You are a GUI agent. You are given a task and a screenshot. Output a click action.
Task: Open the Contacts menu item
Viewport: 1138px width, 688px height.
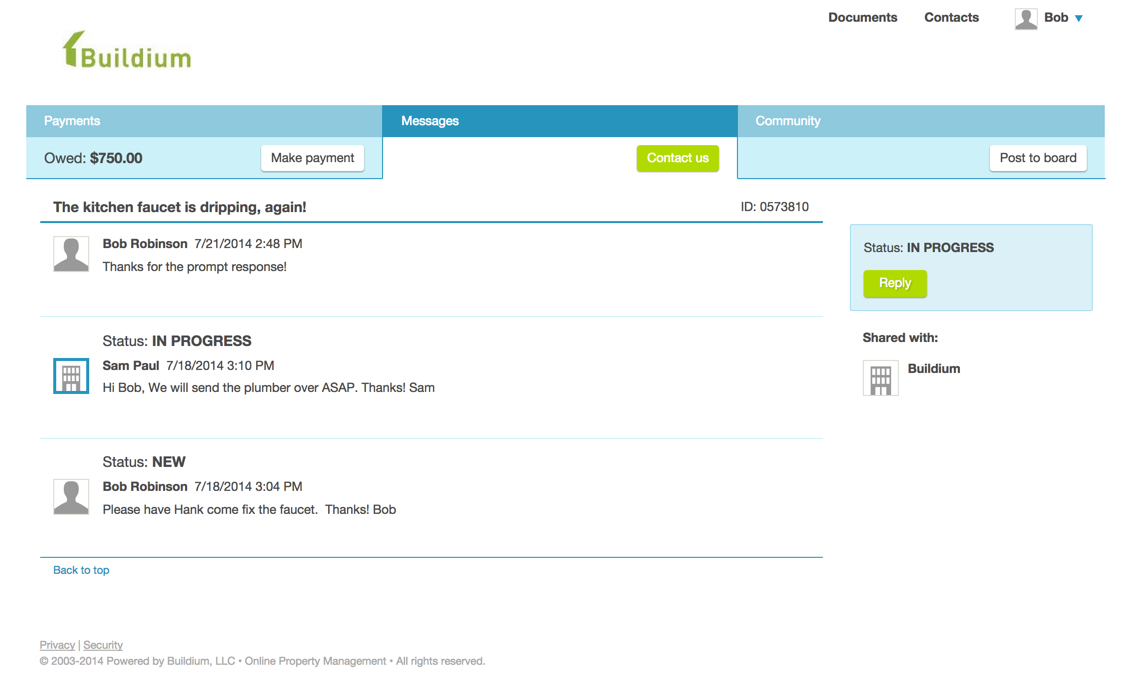point(951,17)
